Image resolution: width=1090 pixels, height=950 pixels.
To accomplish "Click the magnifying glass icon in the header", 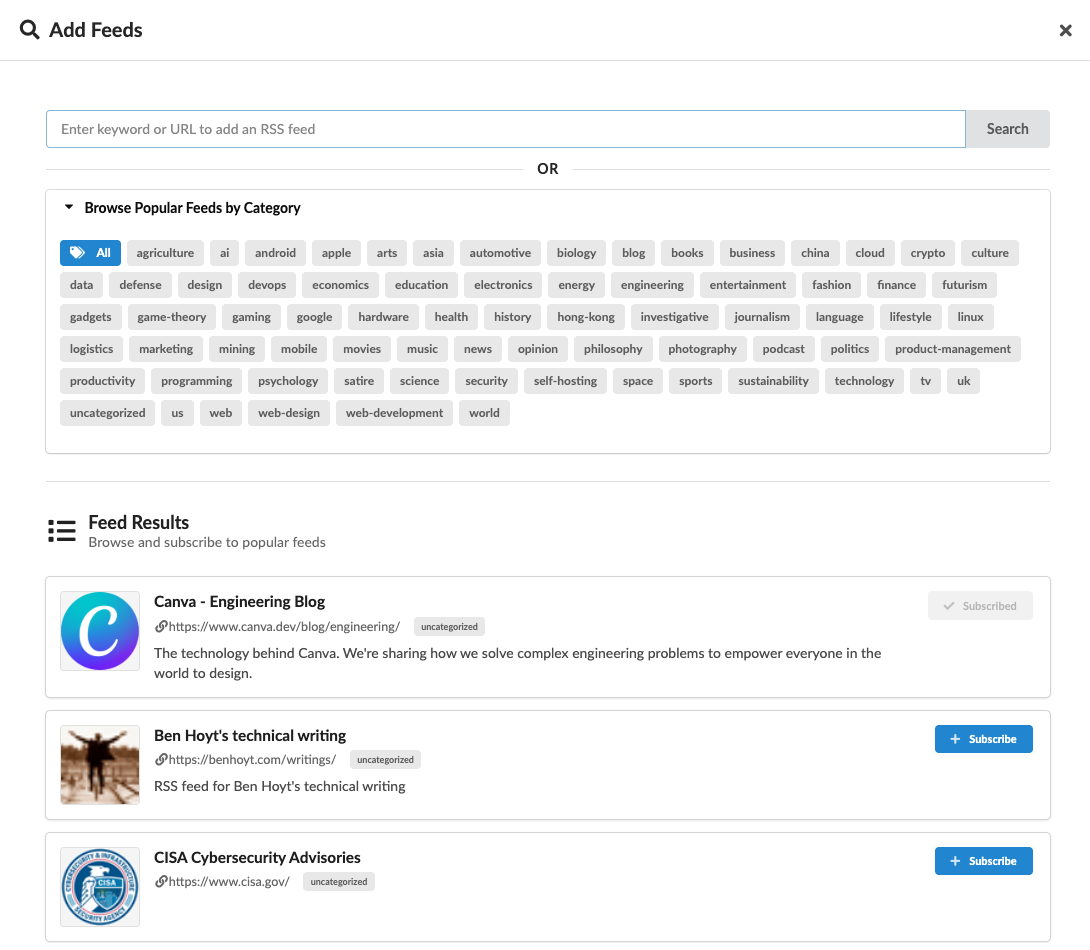I will 29,30.
